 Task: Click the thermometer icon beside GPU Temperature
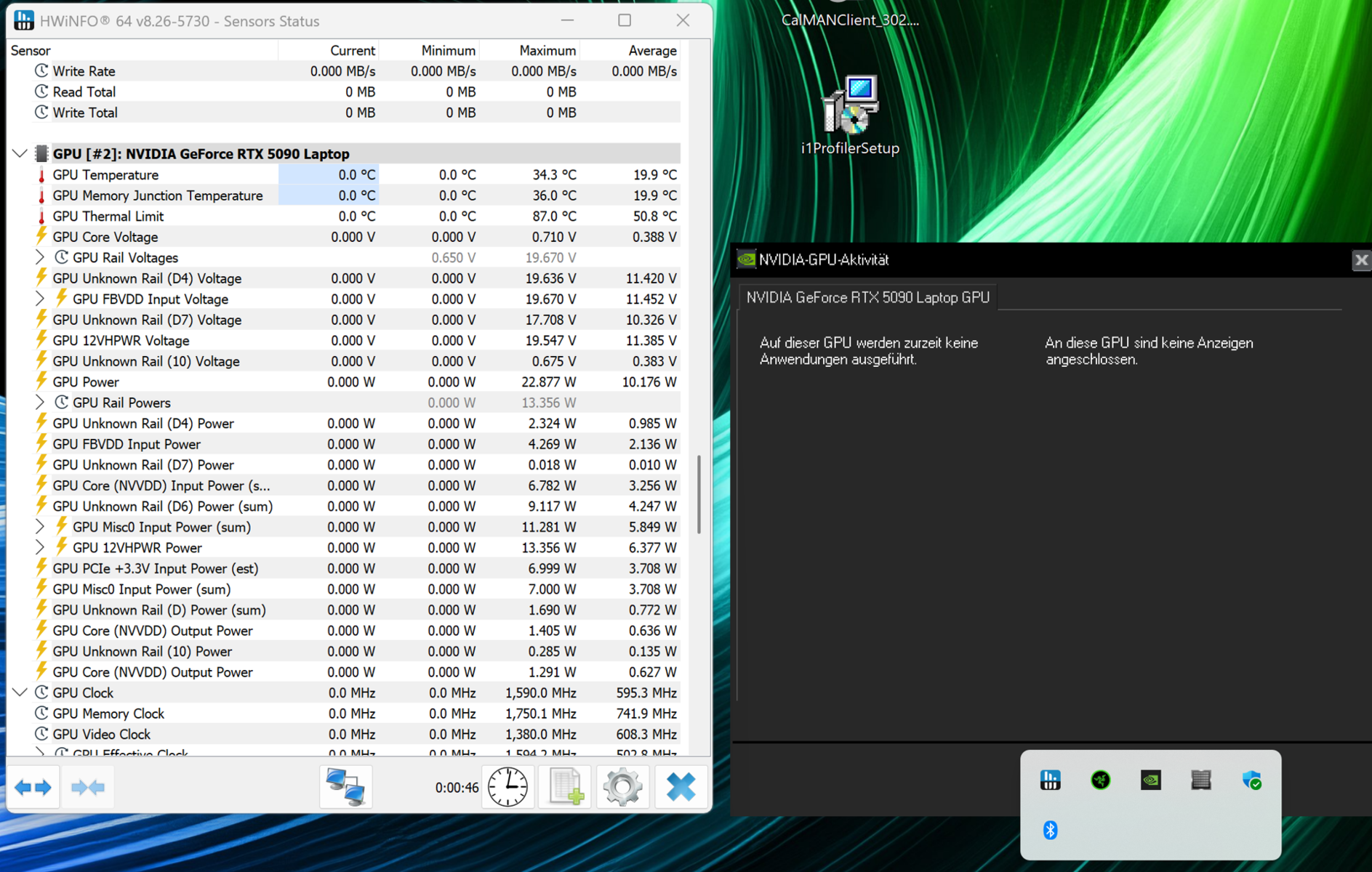41,175
